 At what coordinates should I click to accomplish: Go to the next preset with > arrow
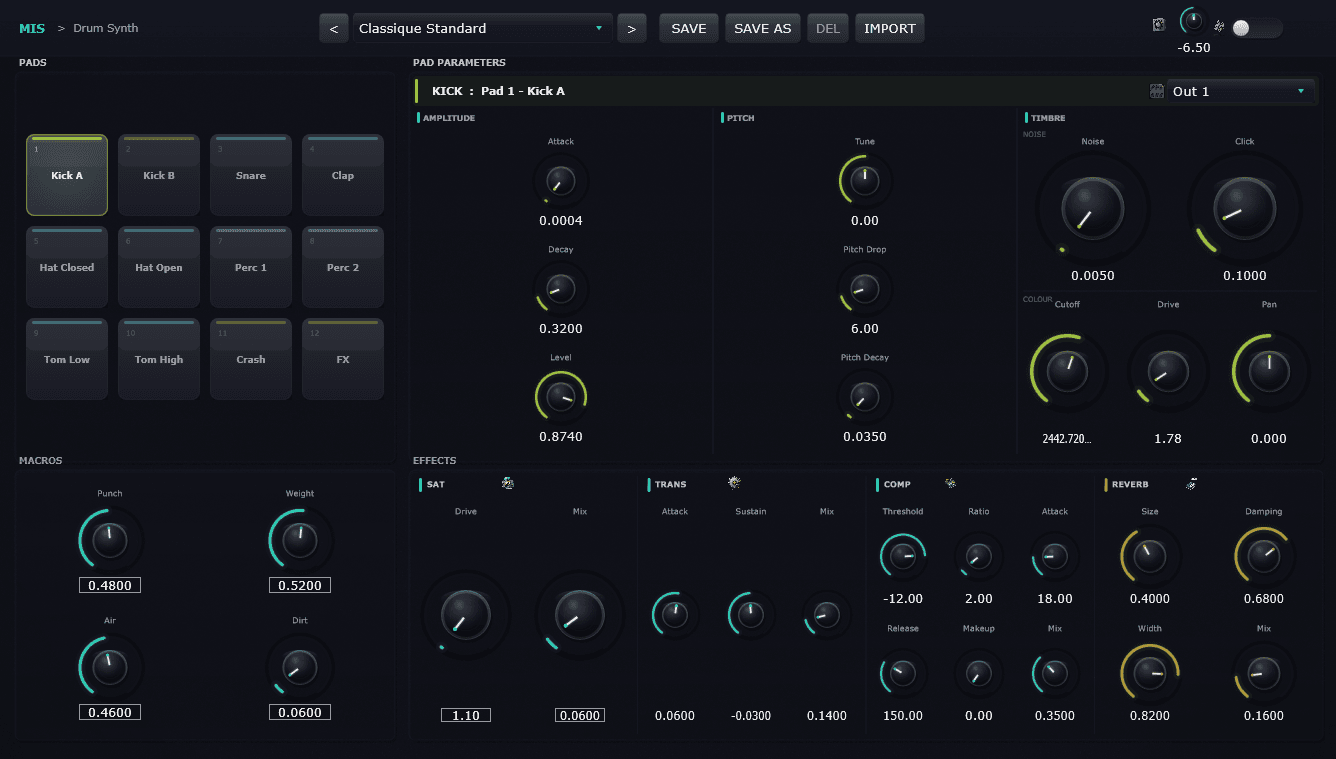pyautogui.click(x=631, y=28)
